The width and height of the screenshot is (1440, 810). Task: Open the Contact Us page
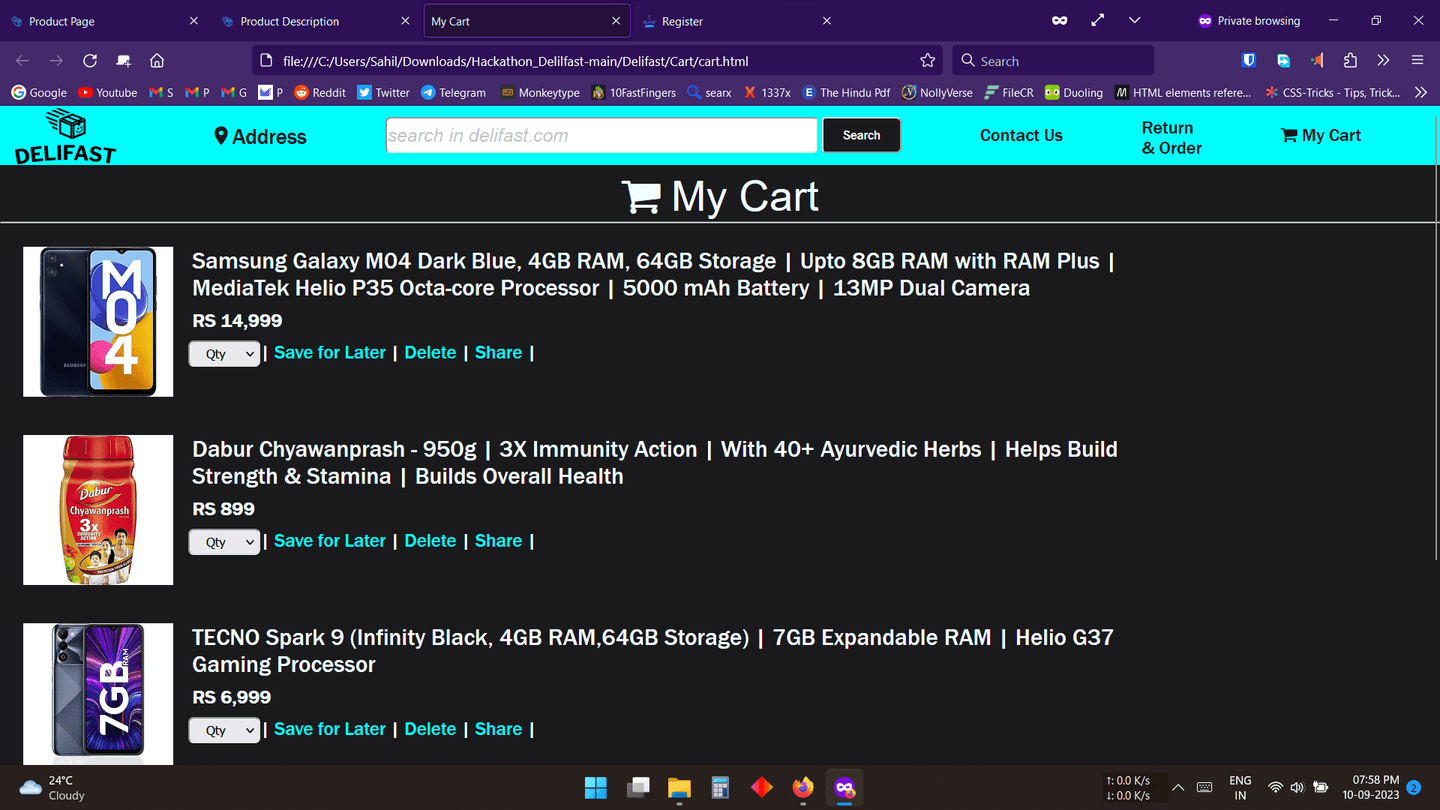pos(1021,135)
